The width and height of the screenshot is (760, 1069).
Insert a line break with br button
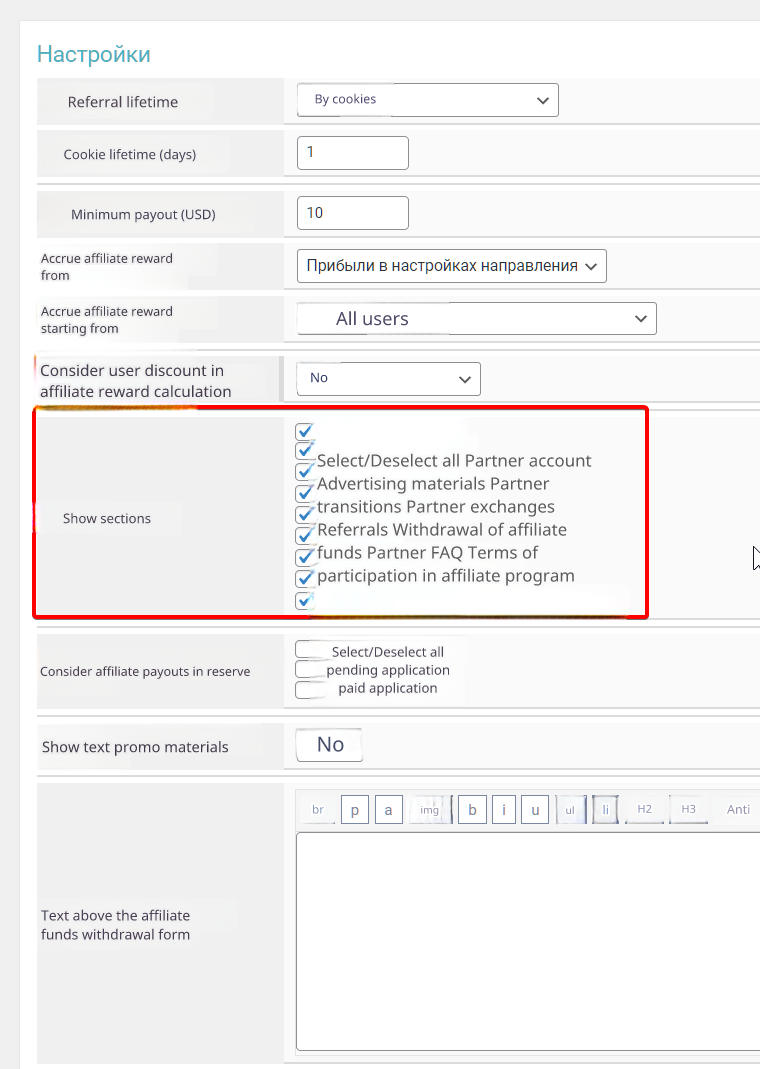(x=318, y=810)
